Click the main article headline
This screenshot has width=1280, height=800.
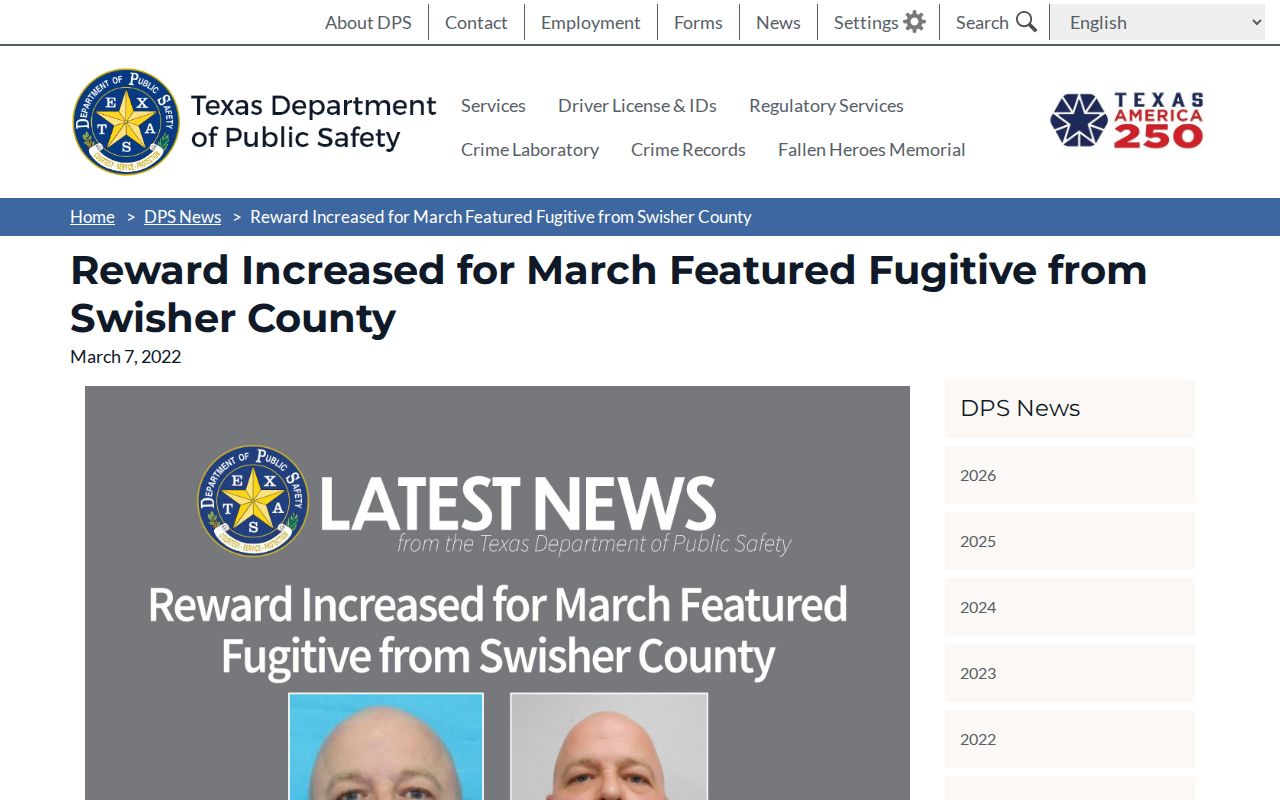click(x=608, y=294)
